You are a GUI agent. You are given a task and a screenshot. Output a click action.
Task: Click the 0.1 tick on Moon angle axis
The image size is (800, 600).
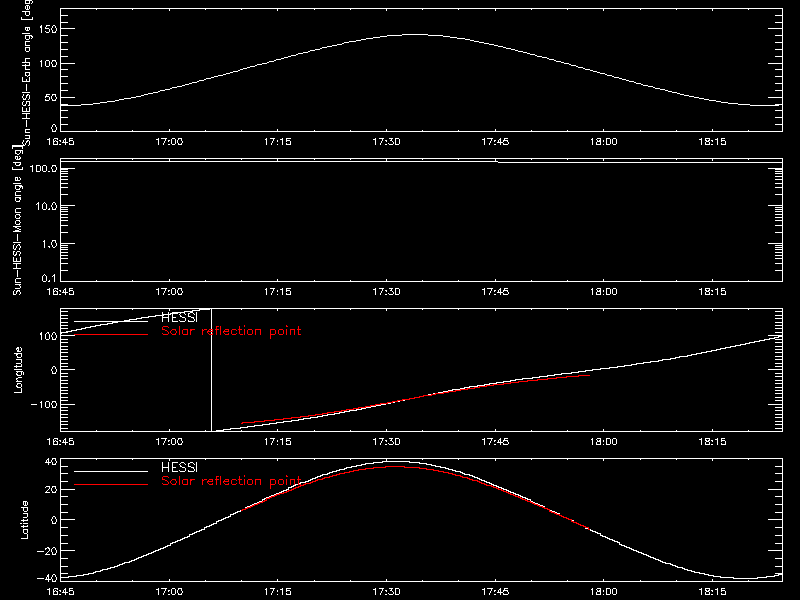[x=49, y=278]
